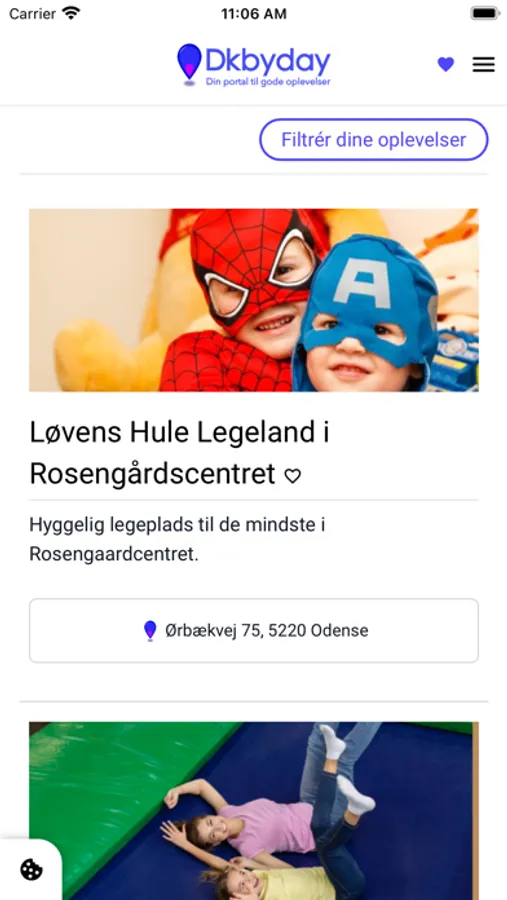507x900 pixels.
Task: Tap the map pin in Dkbyday logo
Action: pos(189,64)
